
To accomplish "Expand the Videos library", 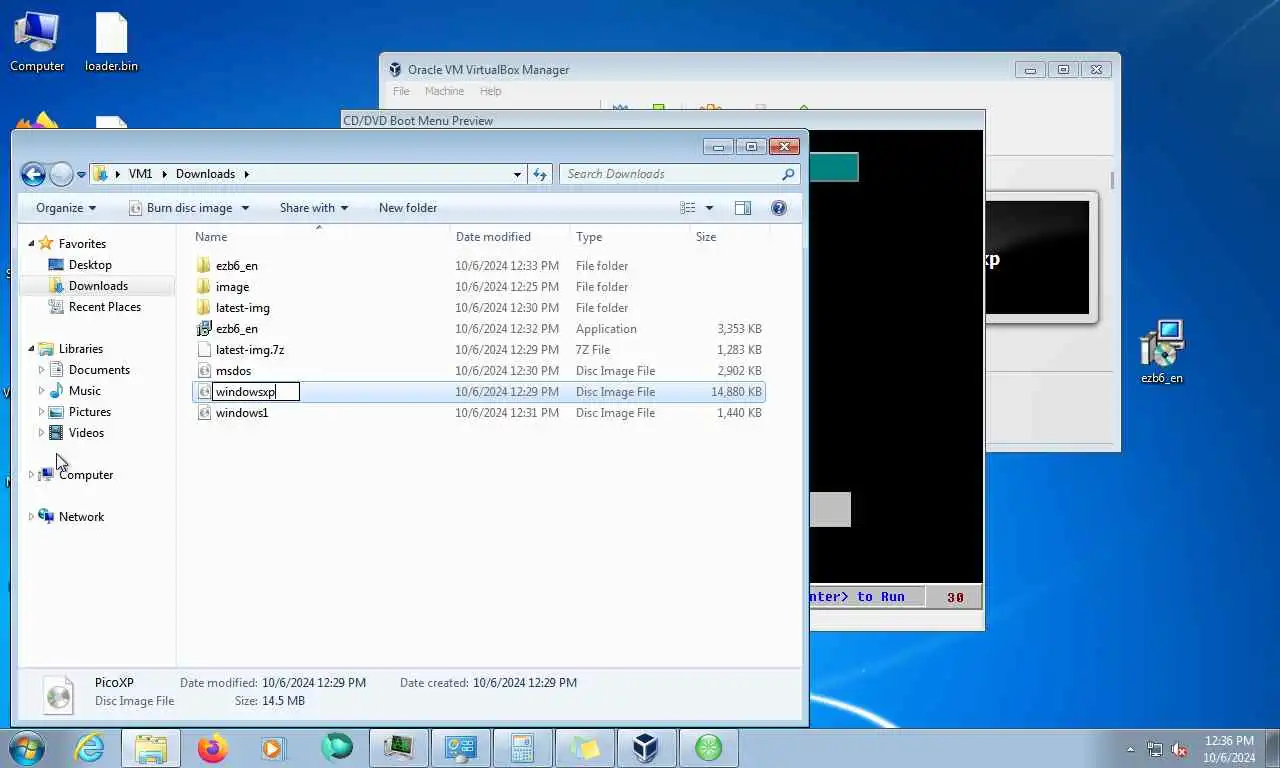I will [41, 433].
